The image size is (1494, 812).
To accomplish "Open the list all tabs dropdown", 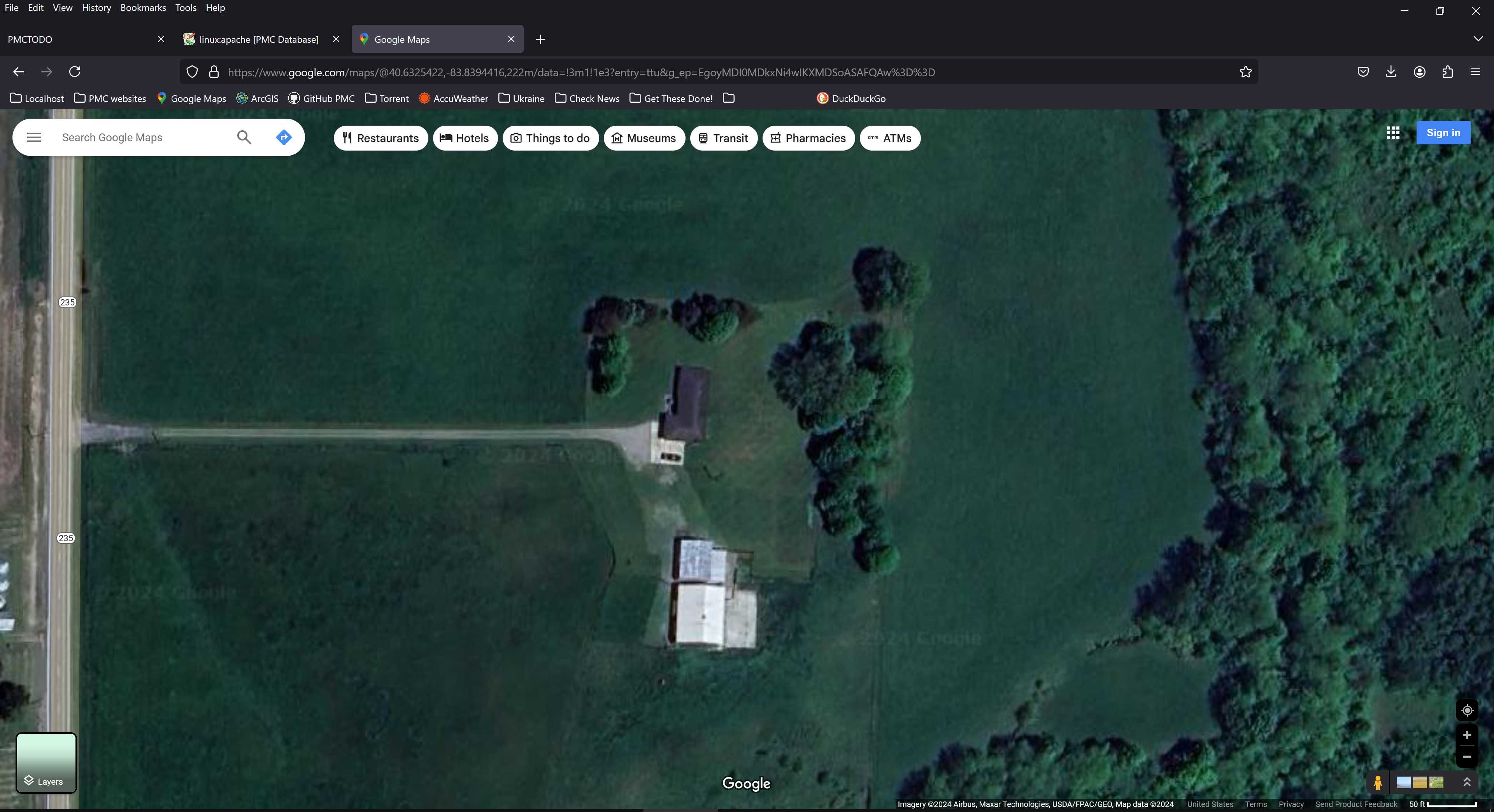I will [x=1477, y=39].
